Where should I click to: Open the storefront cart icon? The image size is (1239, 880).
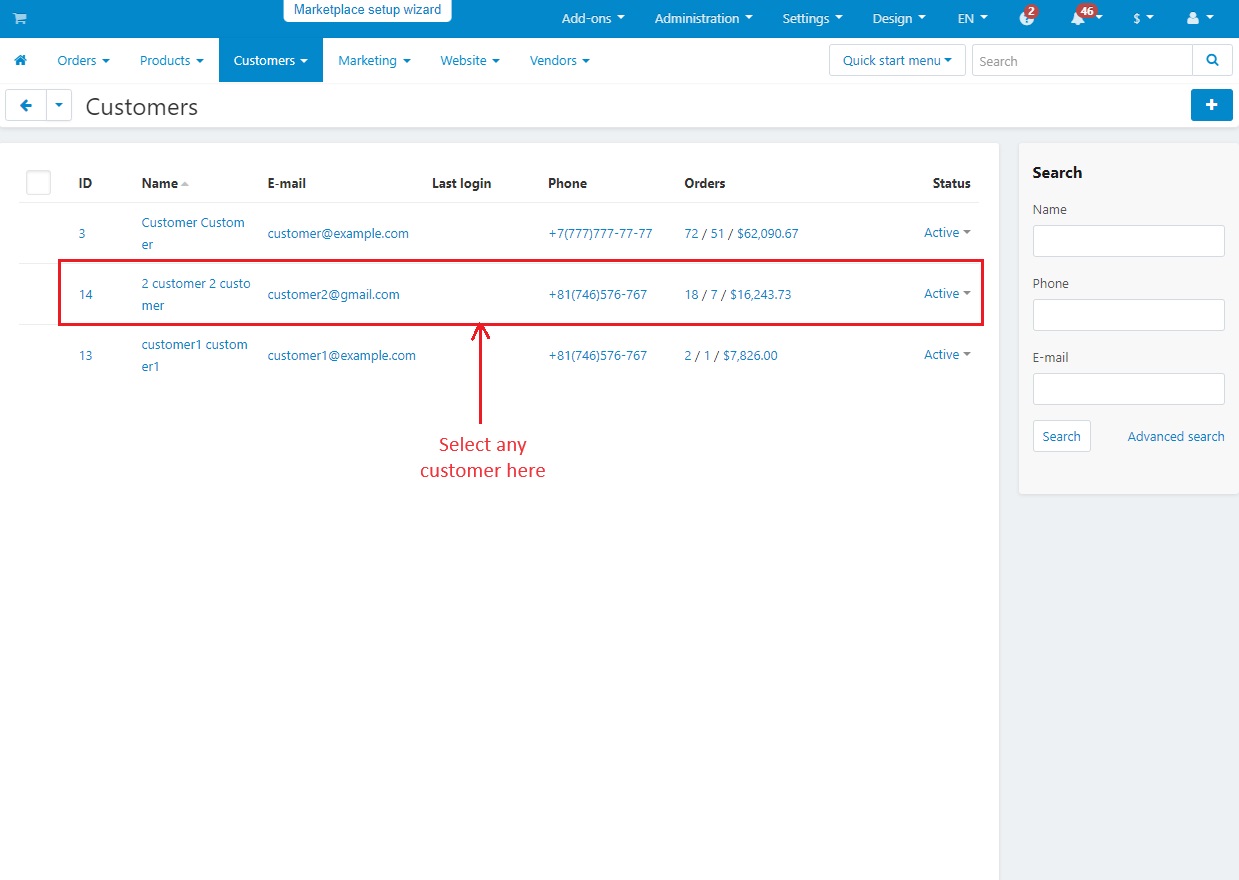[20, 19]
